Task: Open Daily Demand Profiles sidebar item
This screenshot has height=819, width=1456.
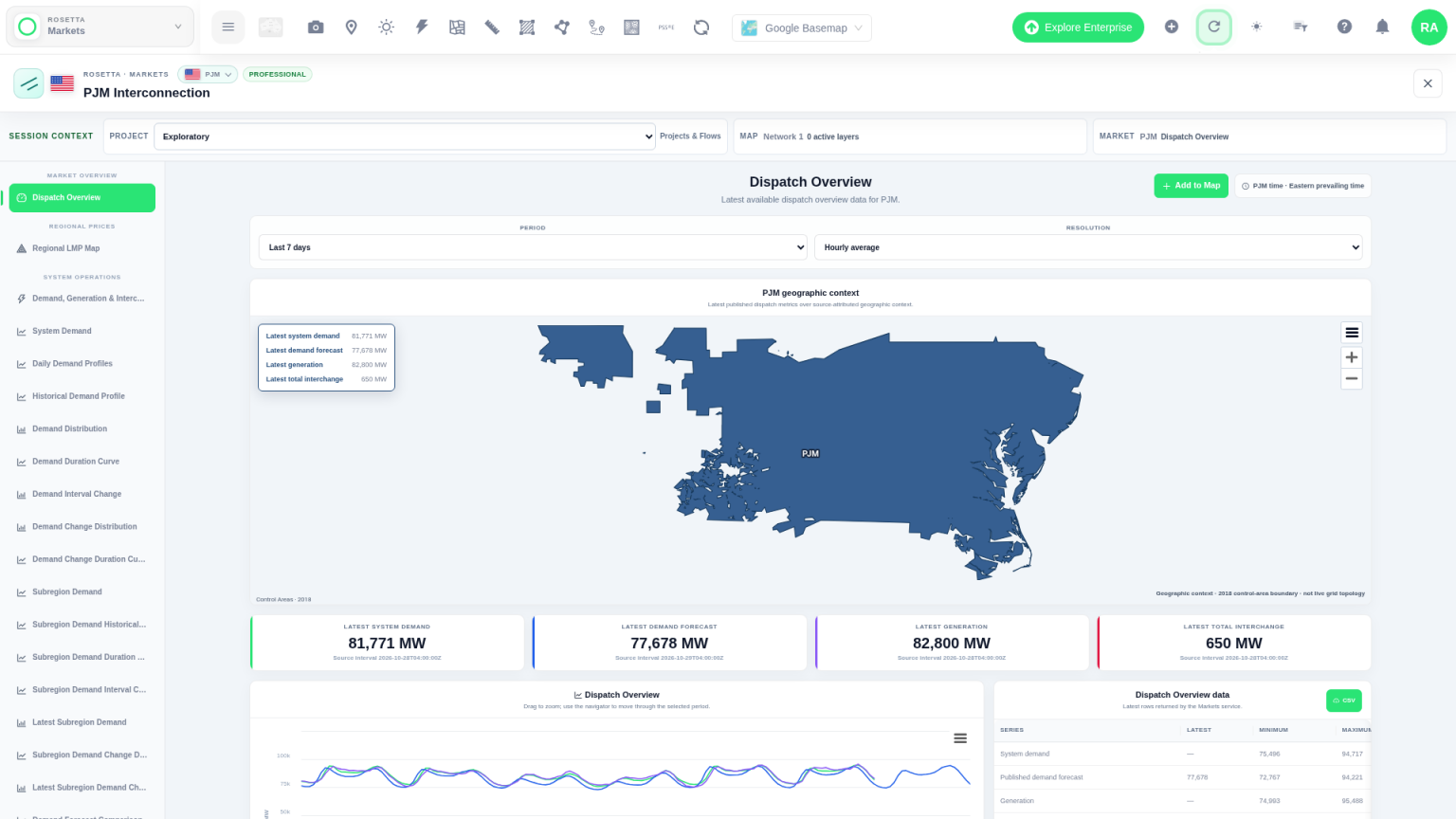Action: pyautogui.click(x=82, y=364)
